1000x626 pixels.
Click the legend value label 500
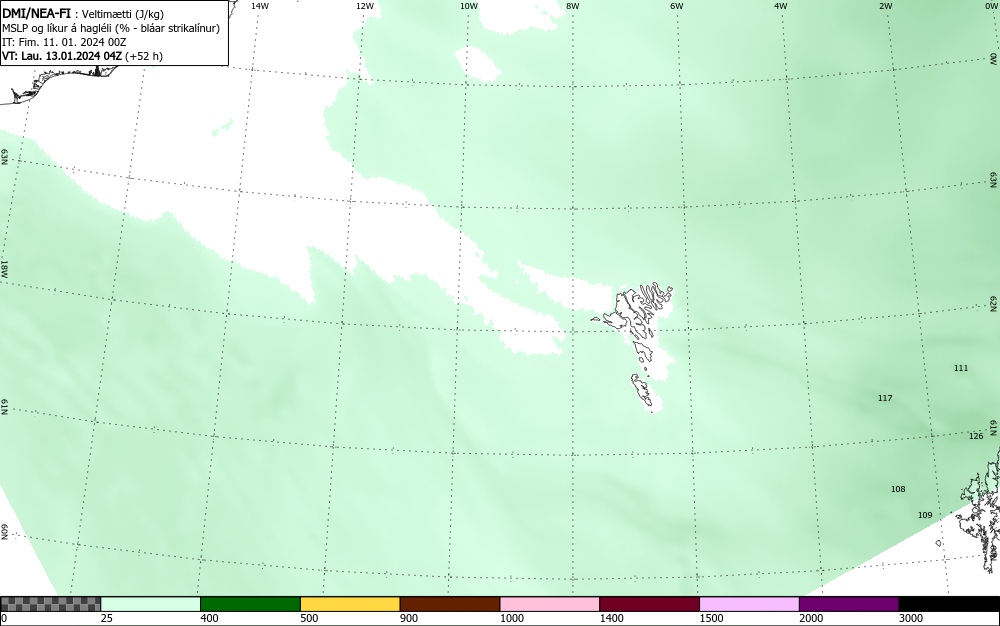click(x=309, y=618)
